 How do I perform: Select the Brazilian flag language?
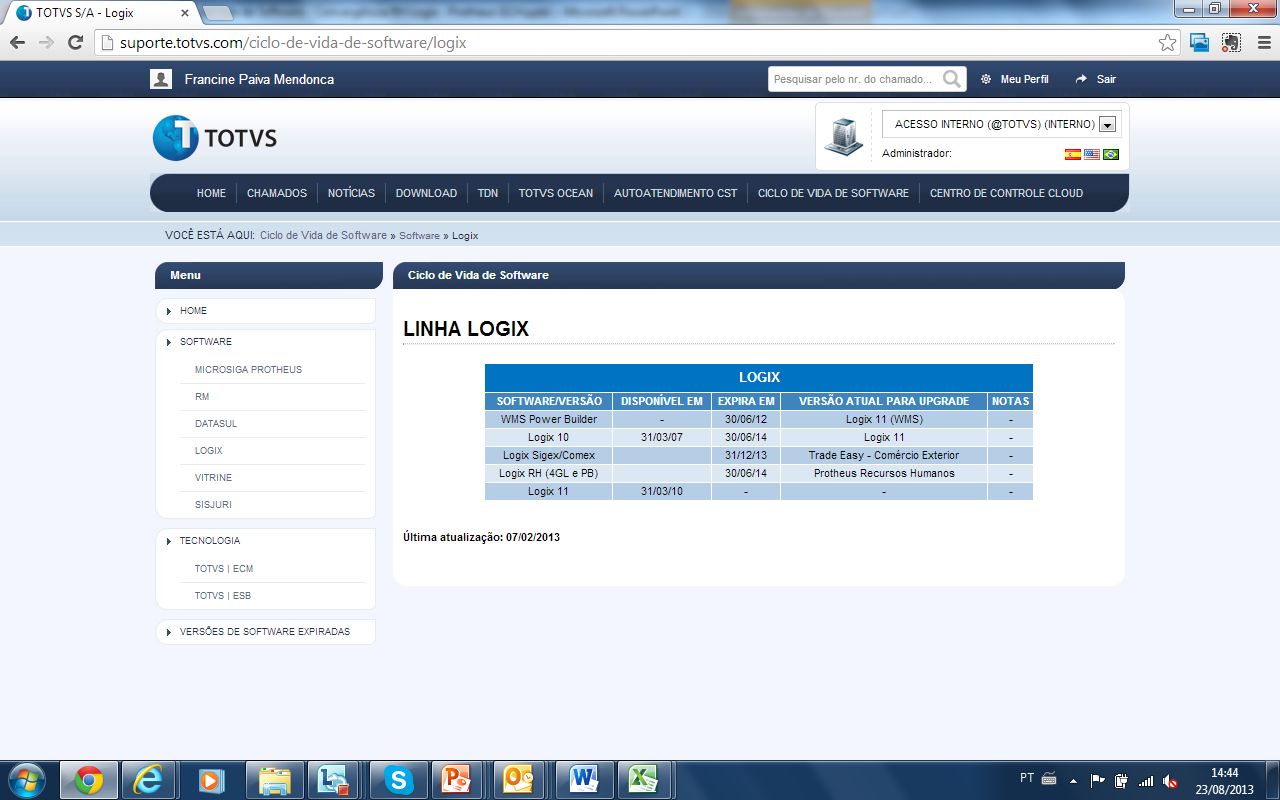(x=1111, y=154)
